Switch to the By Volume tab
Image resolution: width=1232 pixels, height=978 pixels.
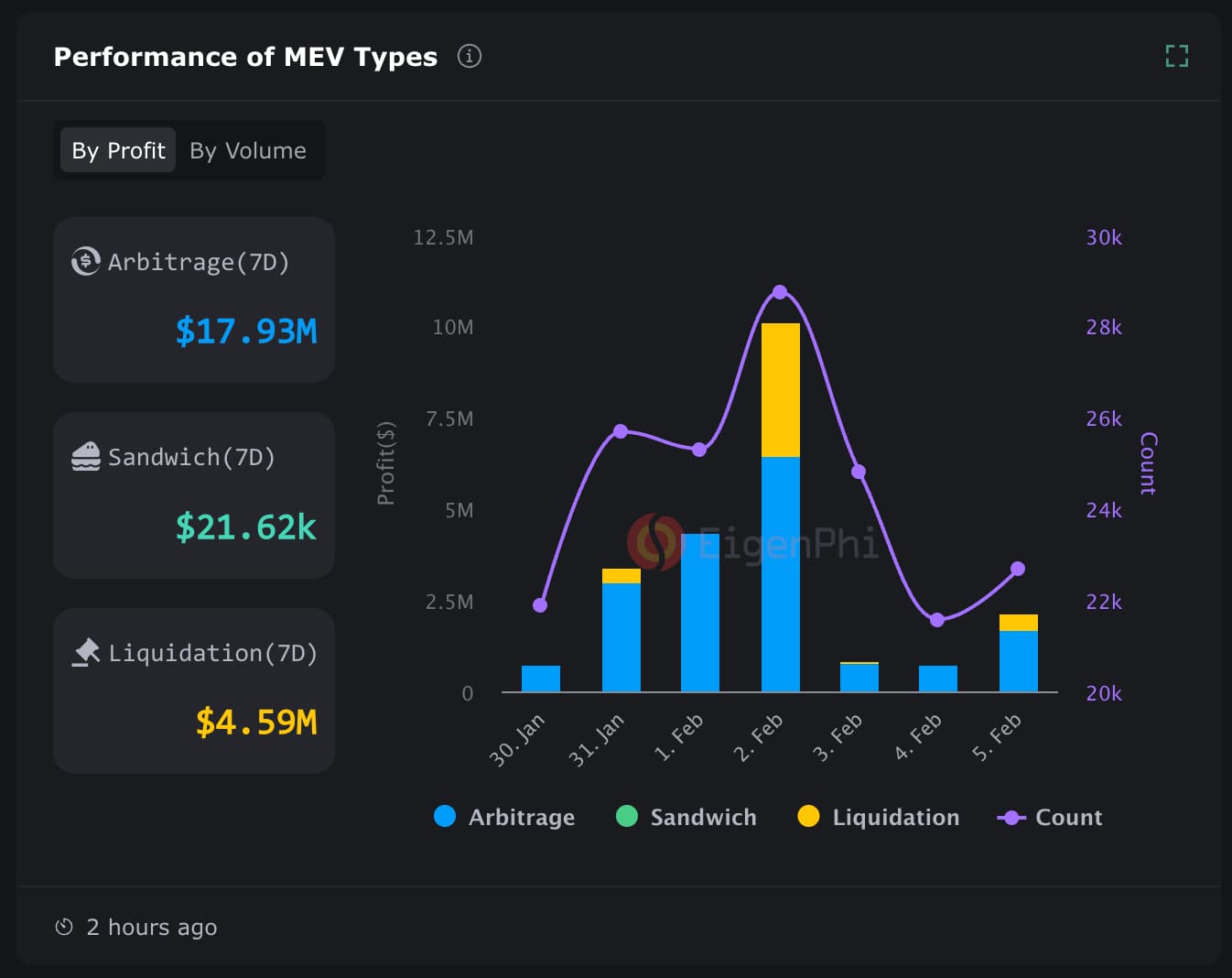point(247,150)
